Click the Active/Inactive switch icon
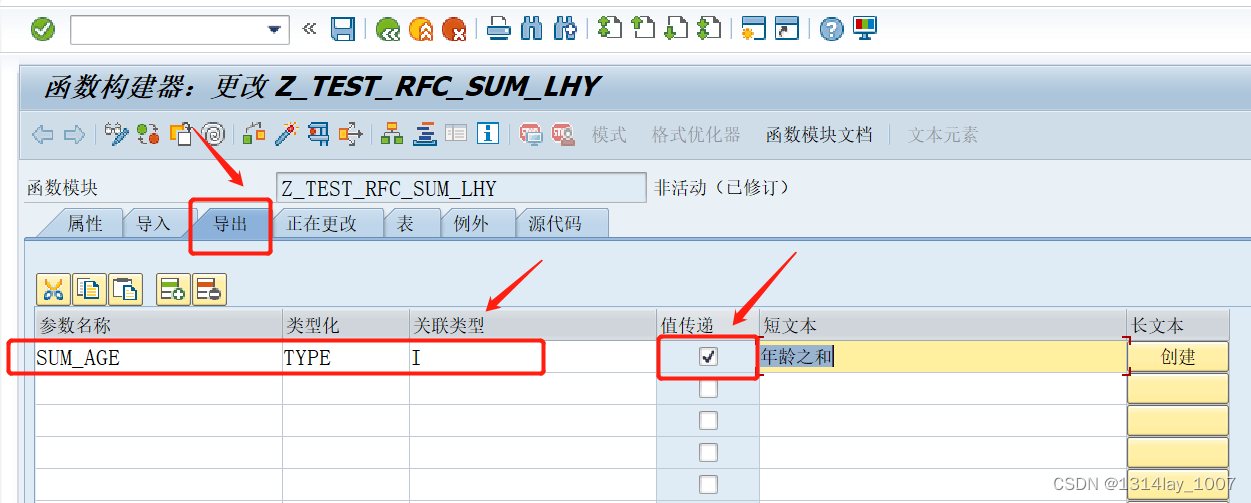Viewport: 1251px width, 503px height. tap(149, 134)
